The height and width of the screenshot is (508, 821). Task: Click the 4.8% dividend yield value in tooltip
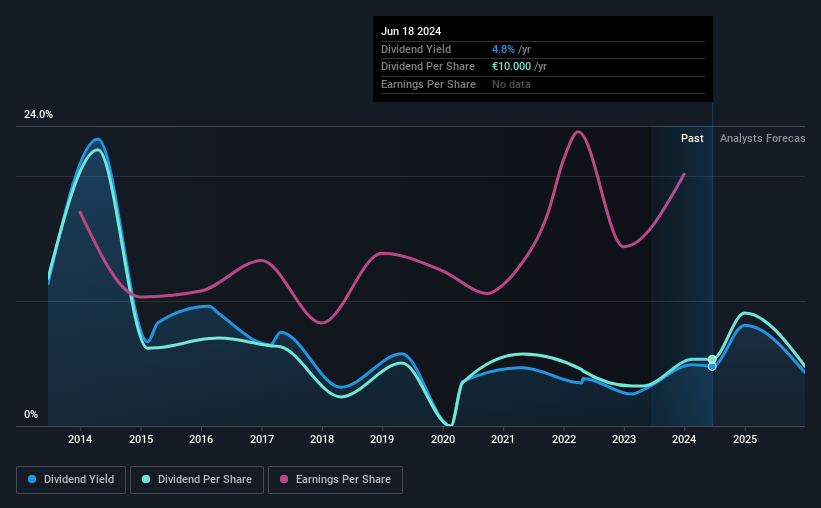[503, 49]
